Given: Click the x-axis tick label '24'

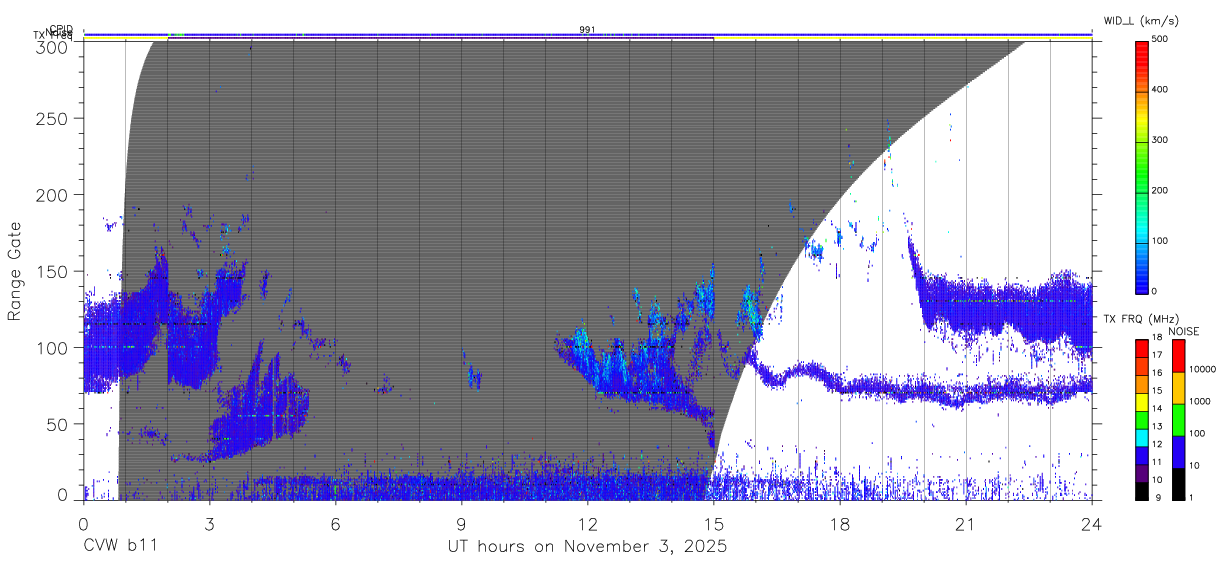Looking at the screenshot, I should (x=1091, y=523).
